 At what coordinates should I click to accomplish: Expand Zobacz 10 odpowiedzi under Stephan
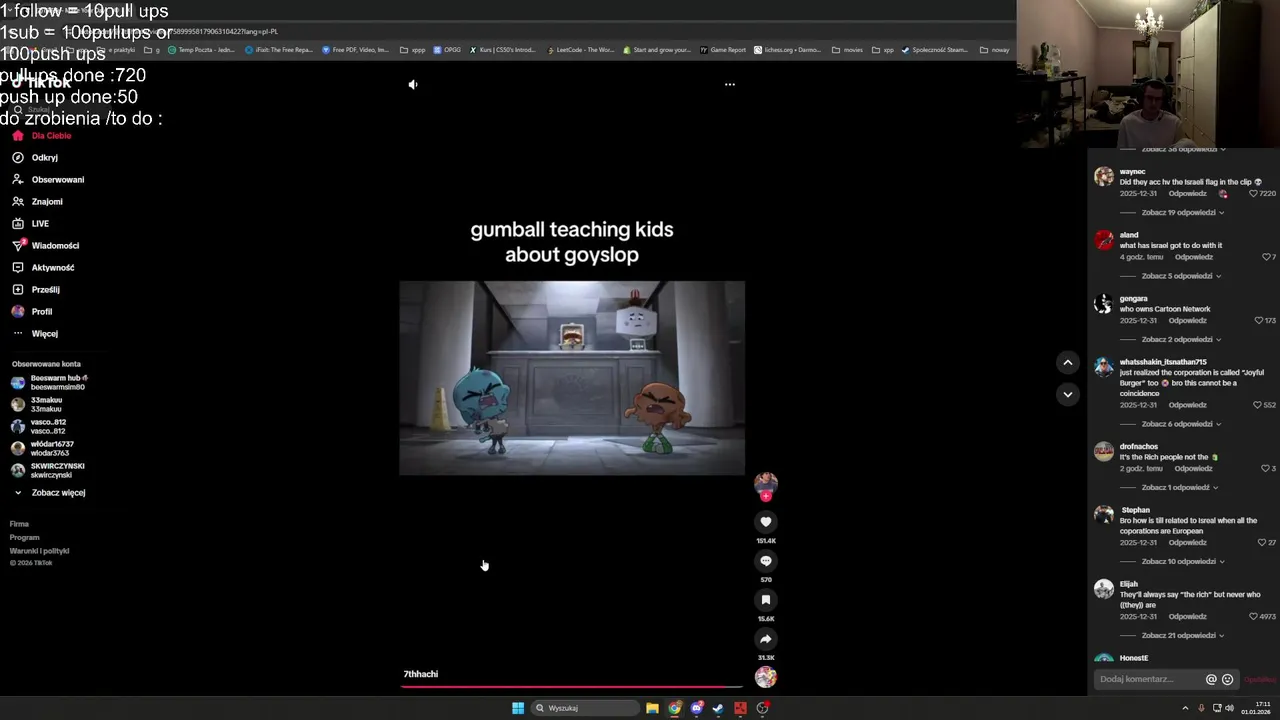[x=1183, y=562]
